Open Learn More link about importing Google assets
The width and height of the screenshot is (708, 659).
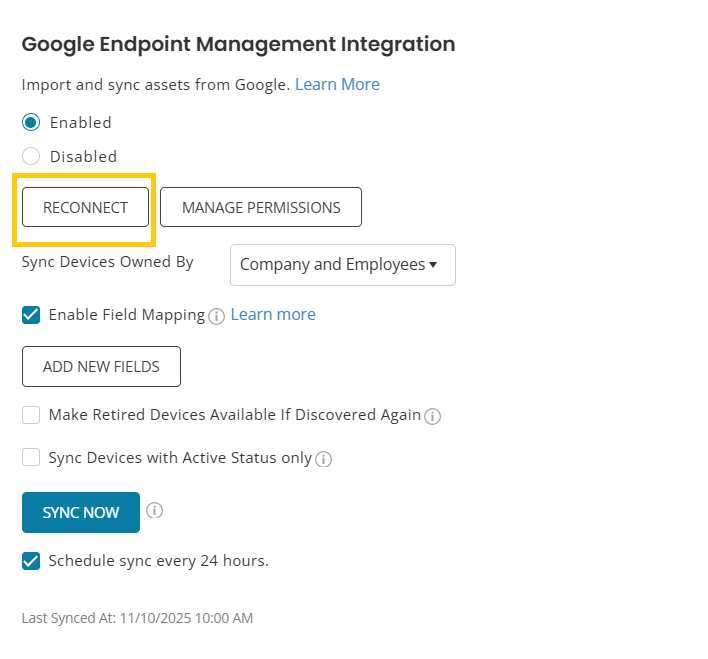coord(337,85)
